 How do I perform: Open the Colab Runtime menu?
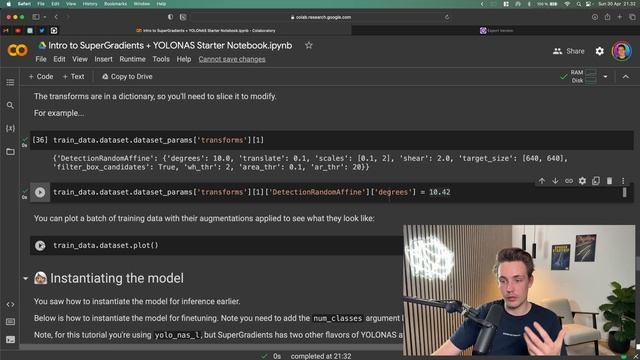(x=132, y=59)
